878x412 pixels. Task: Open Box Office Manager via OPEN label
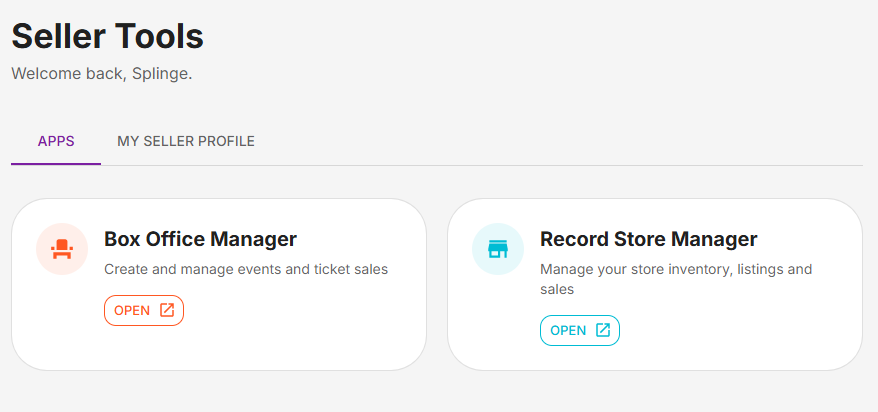point(132,311)
